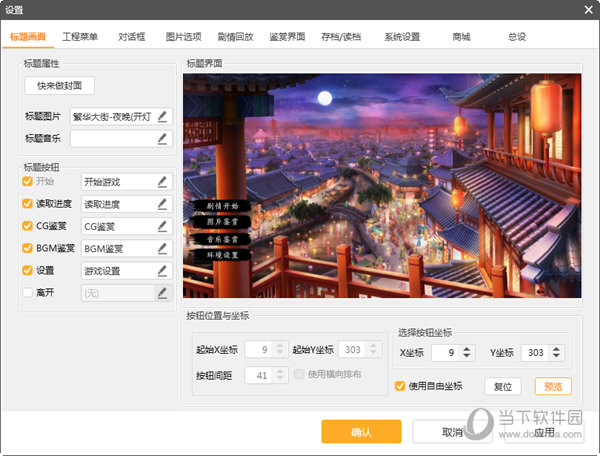The width and height of the screenshot is (600, 456).
Task: Enable the 离开 button checkbox
Action: pos(28,292)
